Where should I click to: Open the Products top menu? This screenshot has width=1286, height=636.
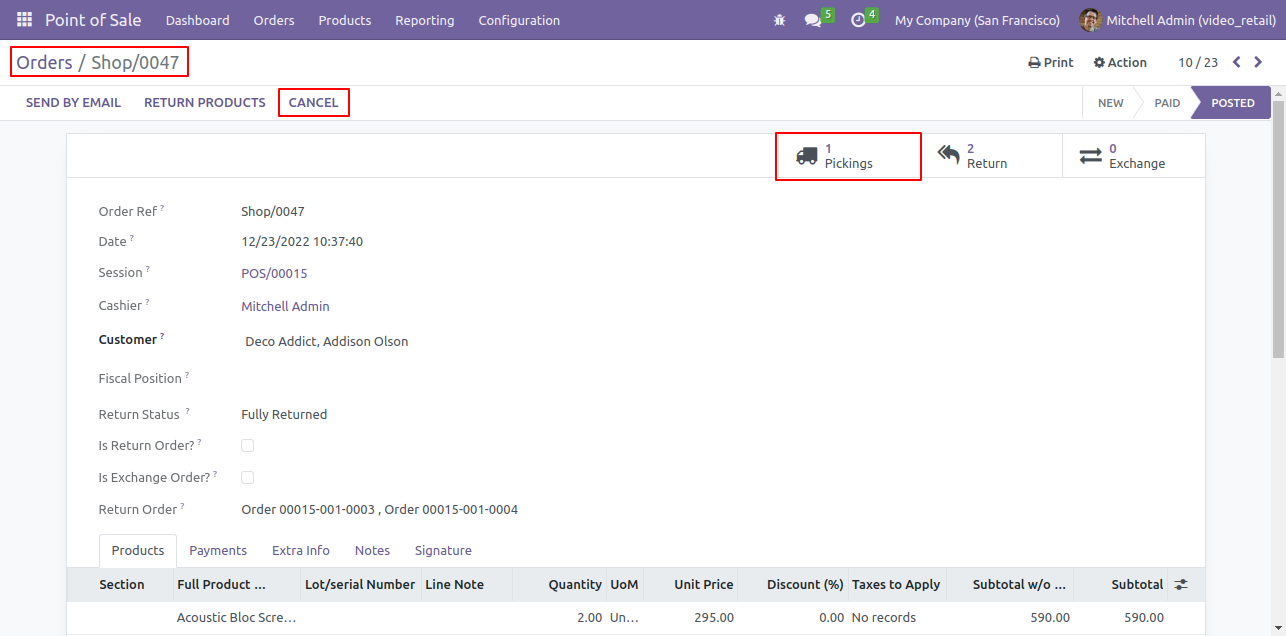click(345, 20)
